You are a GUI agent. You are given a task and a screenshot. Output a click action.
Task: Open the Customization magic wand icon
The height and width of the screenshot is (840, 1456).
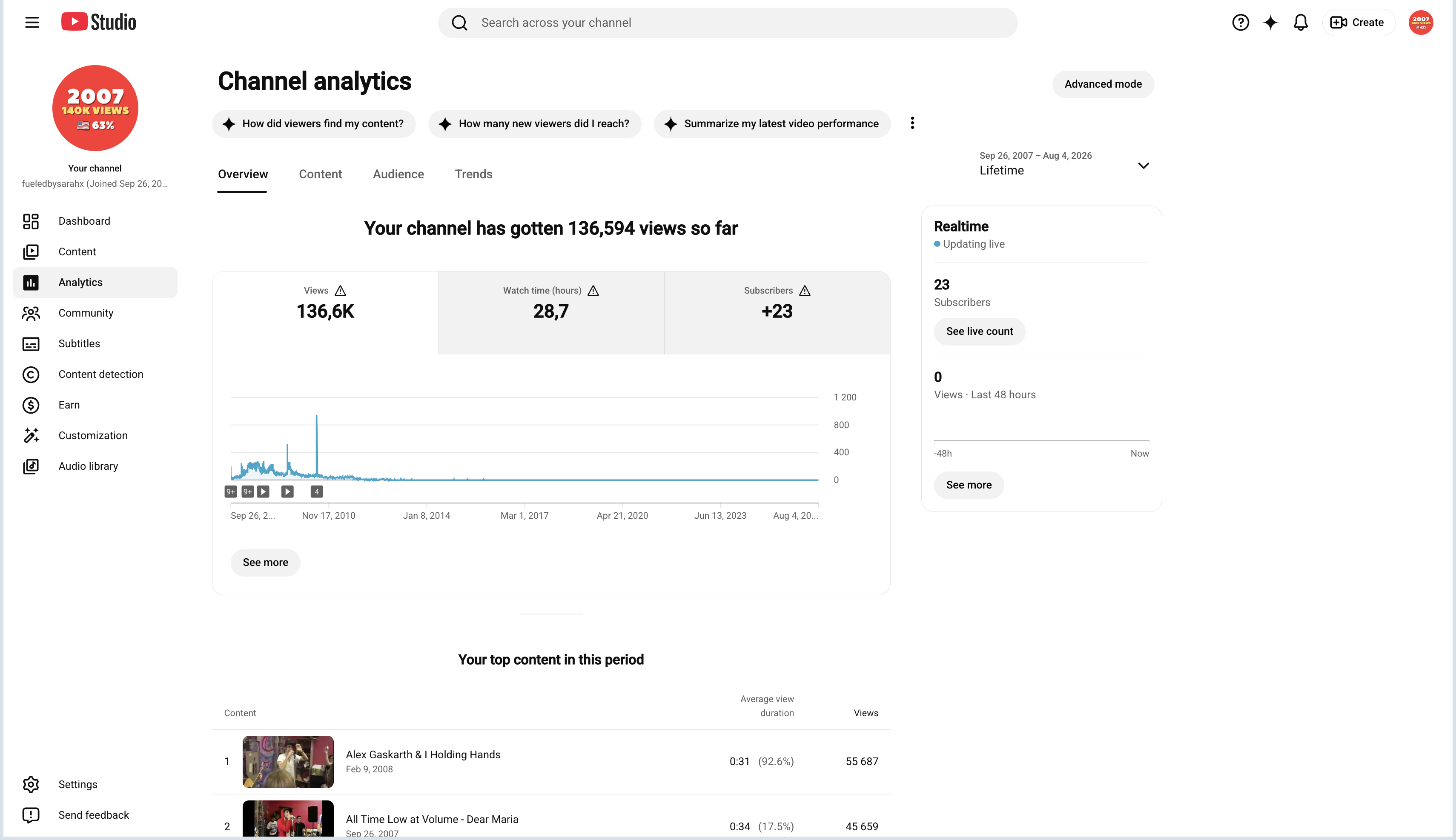(x=31, y=436)
